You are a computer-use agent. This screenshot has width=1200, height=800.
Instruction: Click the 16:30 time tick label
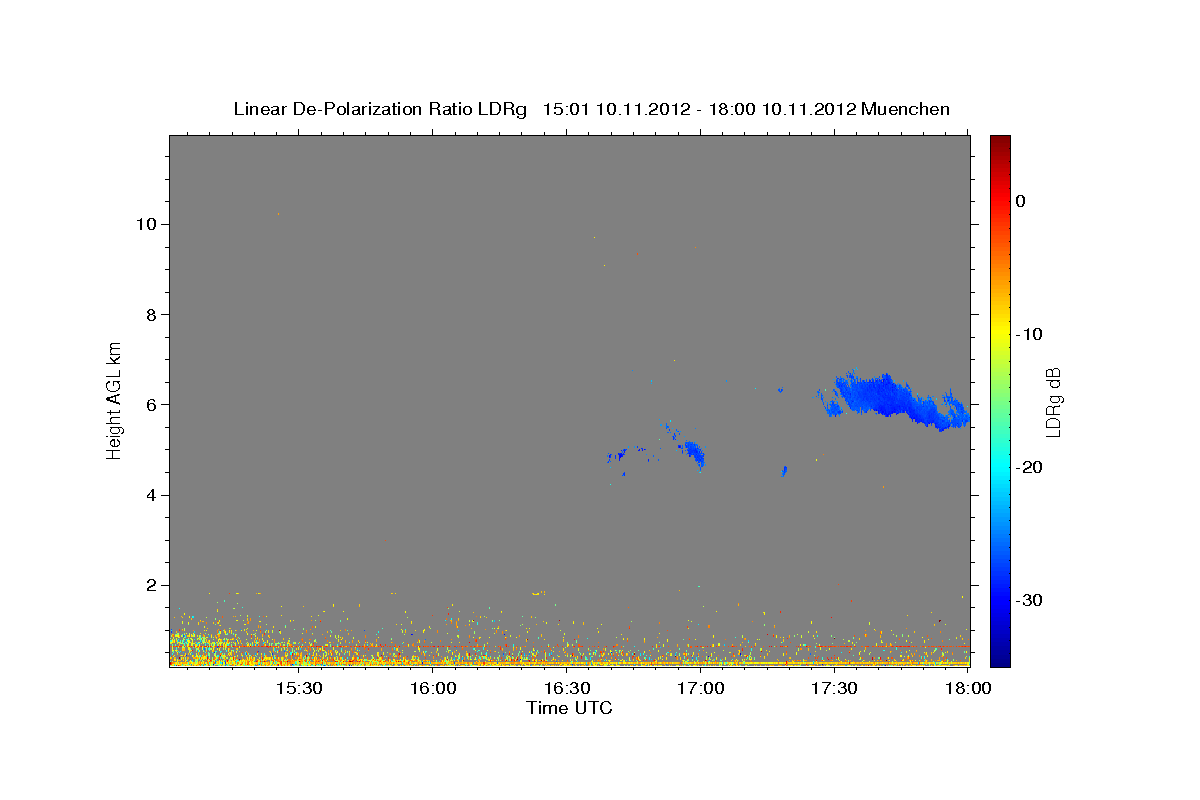pos(567,688)
